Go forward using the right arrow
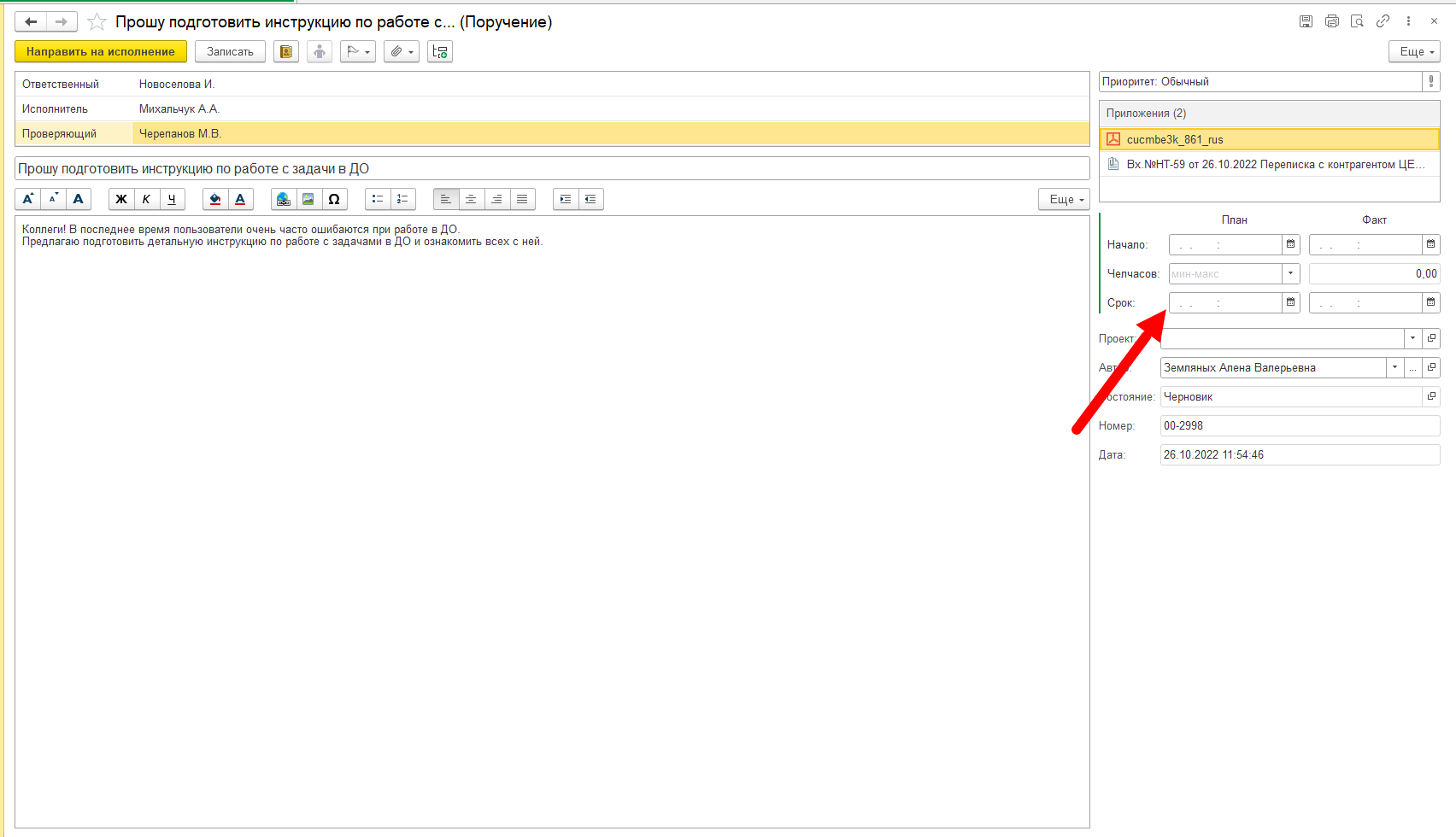 (x=62, y=21)
